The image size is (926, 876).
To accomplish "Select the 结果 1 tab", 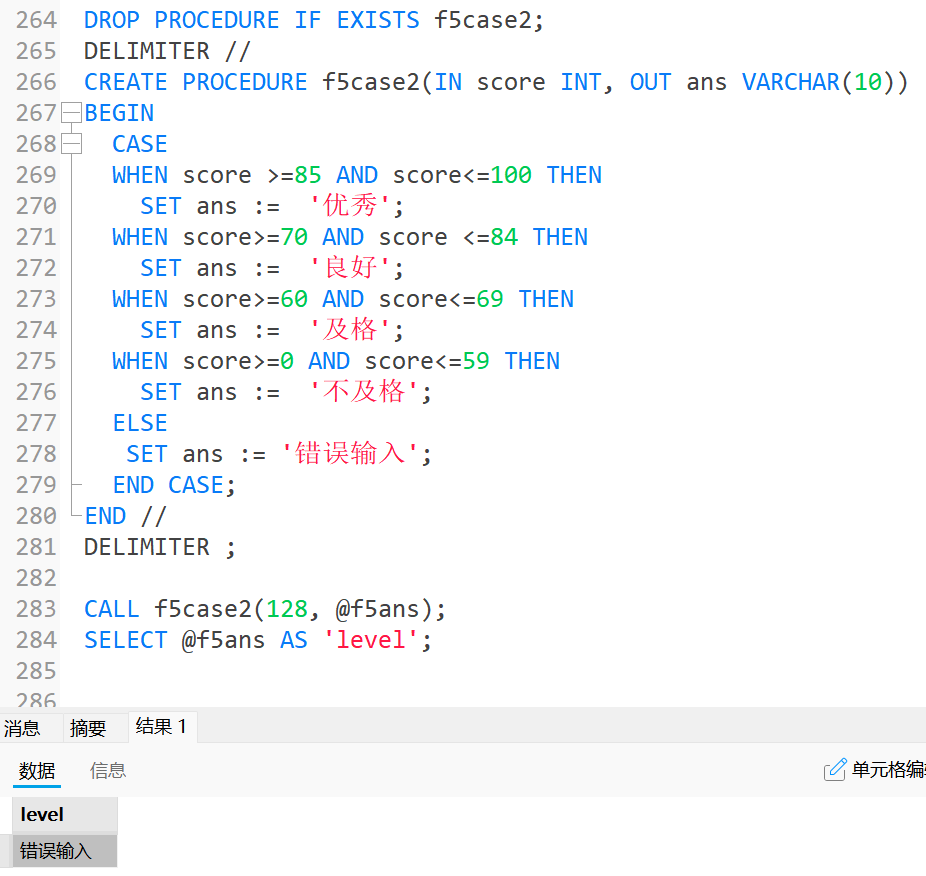I will (161, 727).
